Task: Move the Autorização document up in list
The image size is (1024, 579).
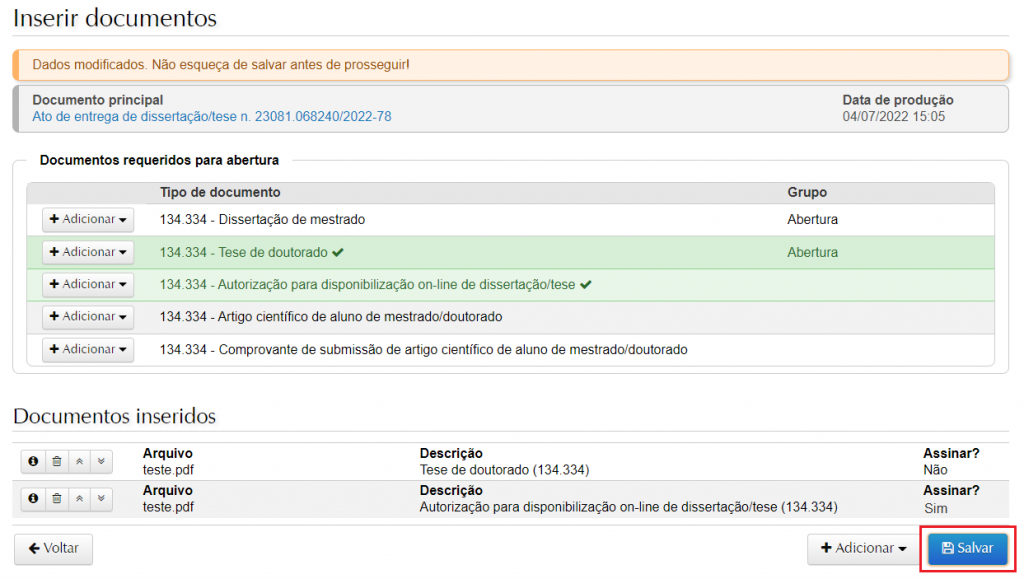Action: 79,498
